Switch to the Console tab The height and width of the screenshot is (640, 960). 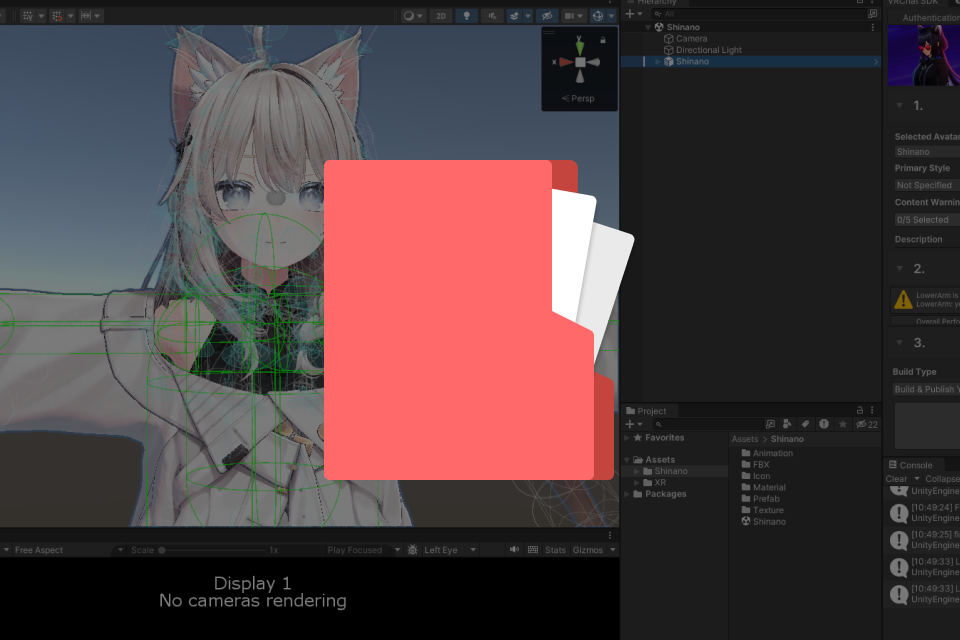pos(910,465)
